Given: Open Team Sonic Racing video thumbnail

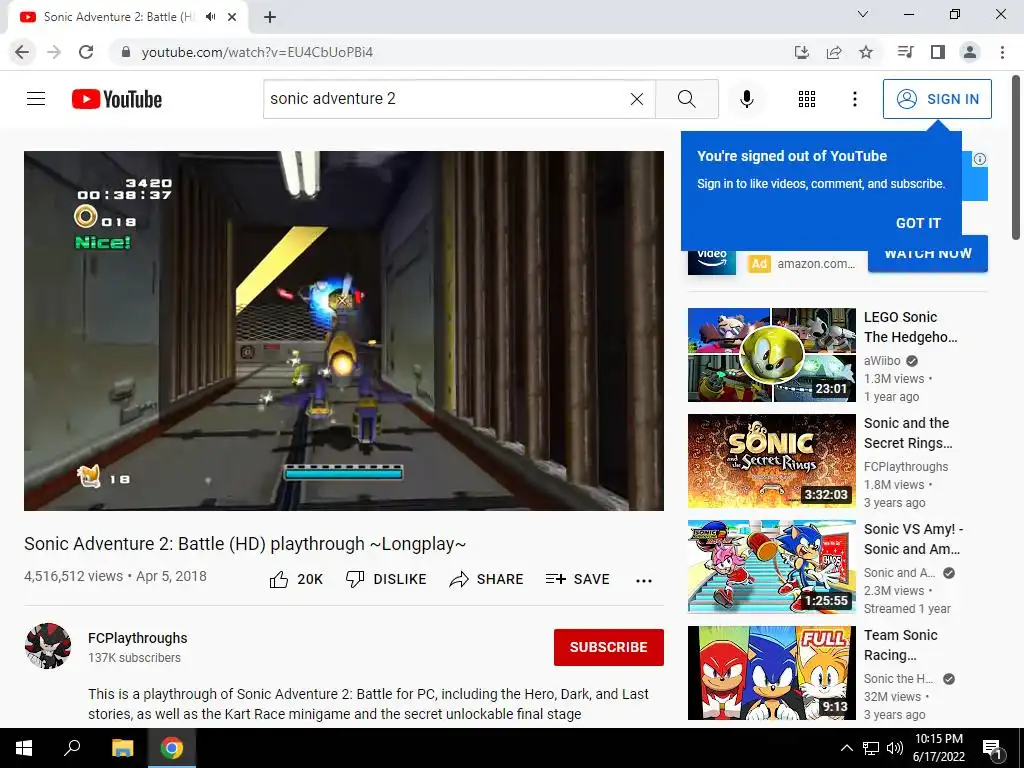Looking at the screenshot, I should tap(771, 673).
